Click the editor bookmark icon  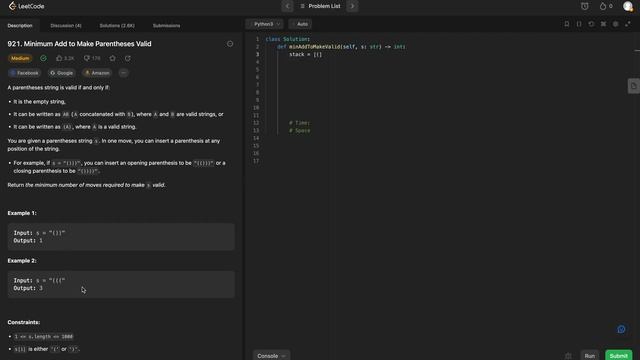pos(567,24)
